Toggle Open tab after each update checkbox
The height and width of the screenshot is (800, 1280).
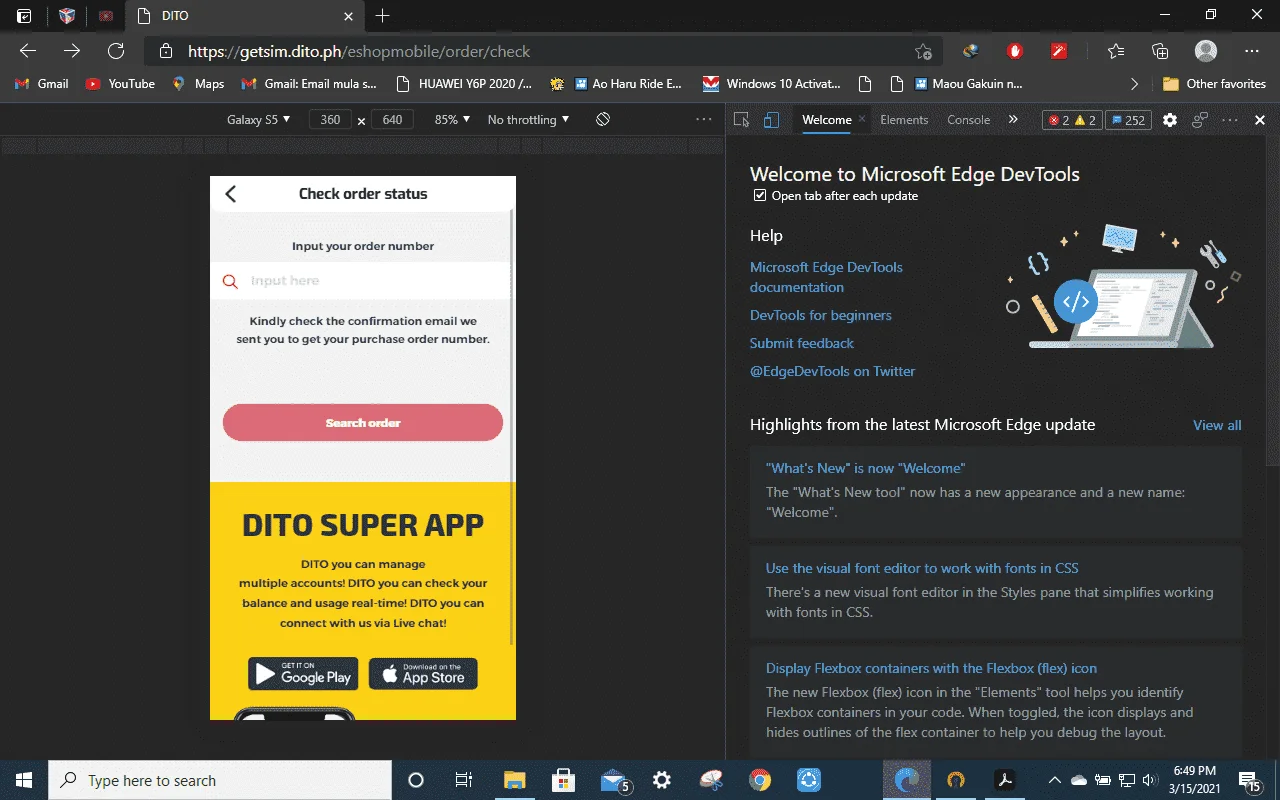coord(760,196)
